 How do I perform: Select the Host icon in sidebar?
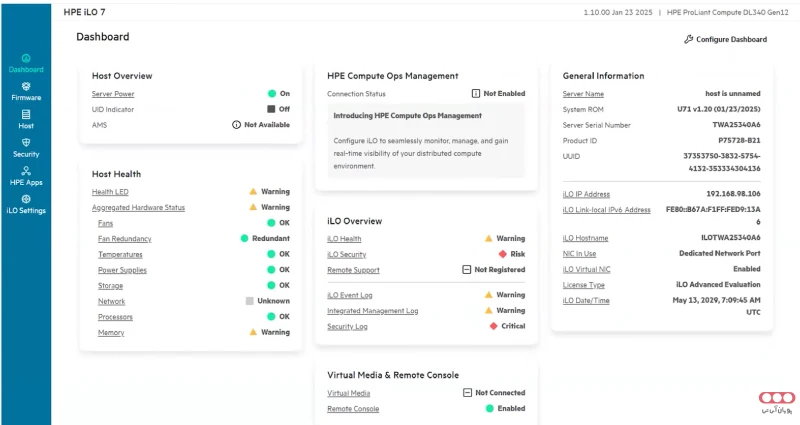pos(26,114)
